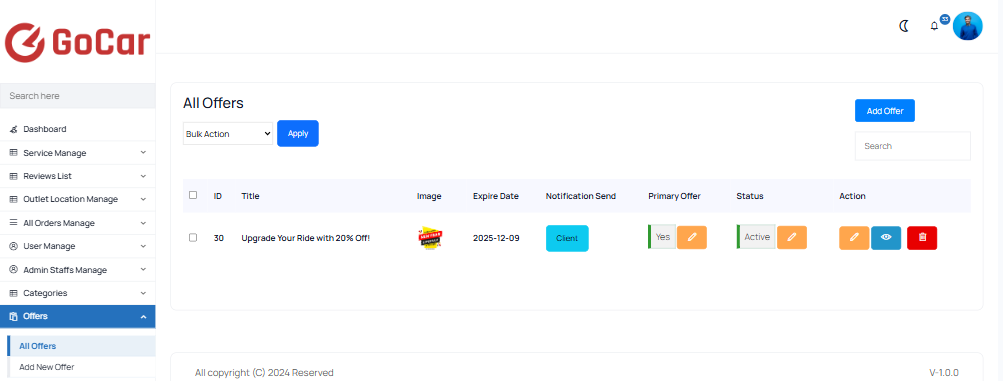The image size is (1003, 381).
Task: Click the Title column header
Action: 250,196
